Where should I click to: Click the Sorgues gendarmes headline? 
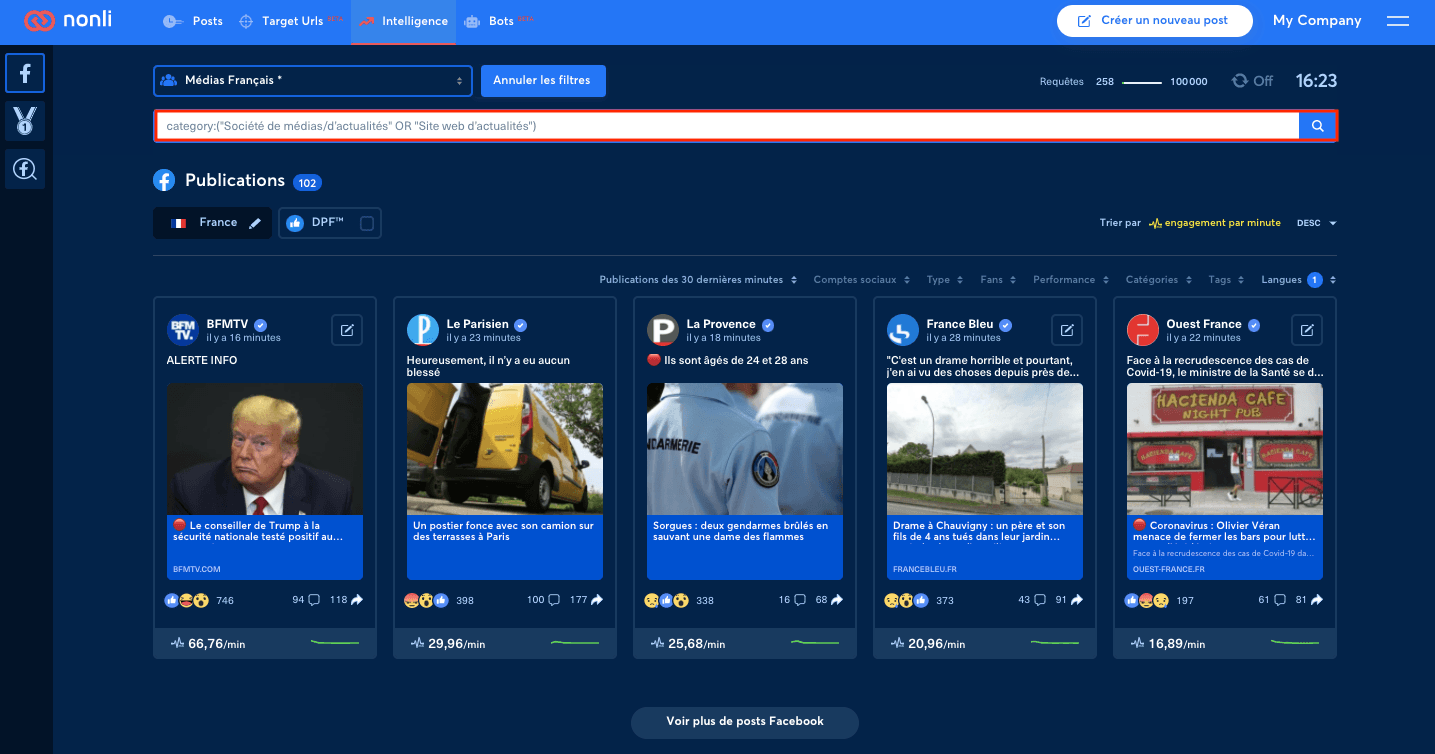click(x=740, y=531)
